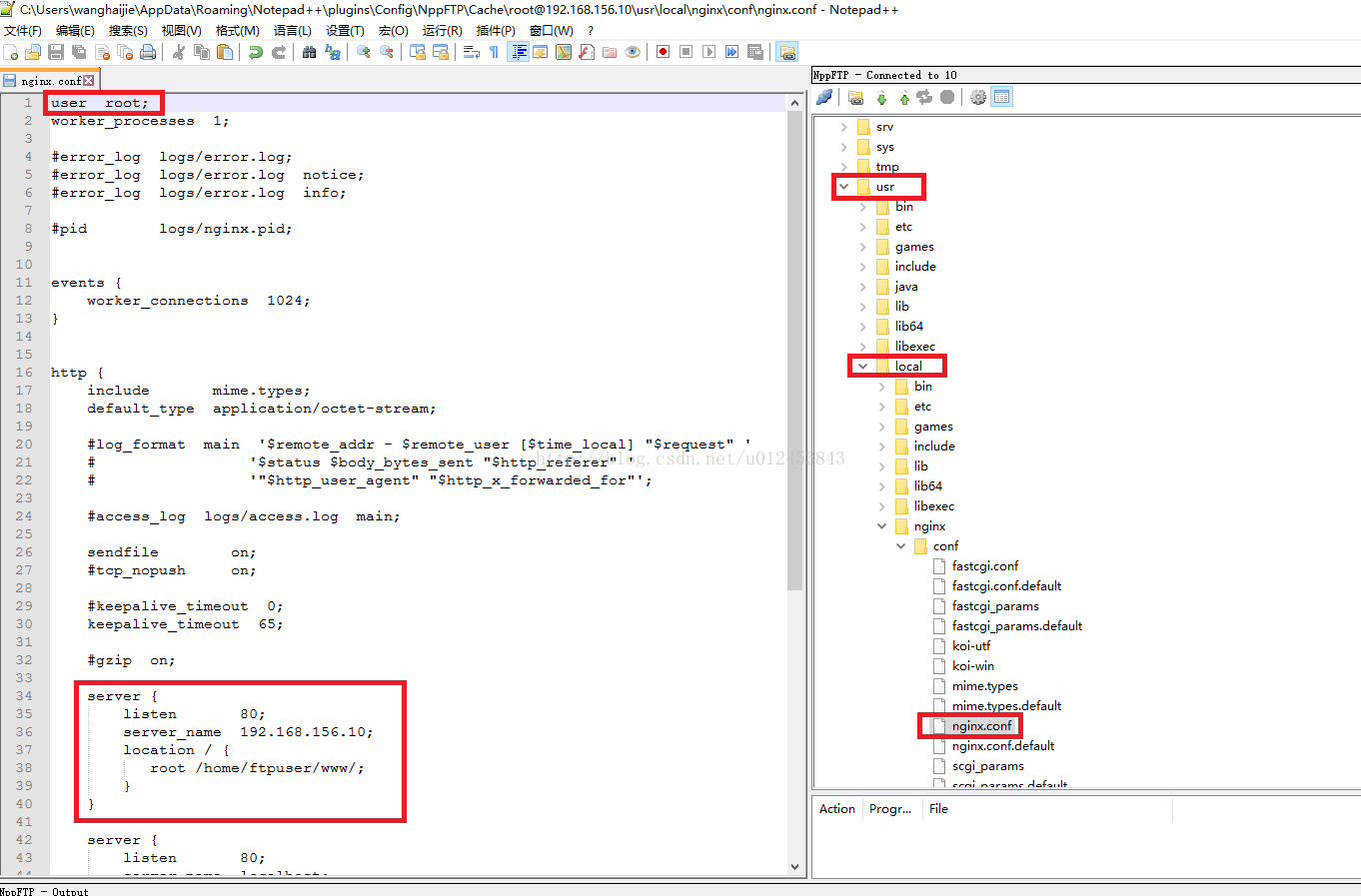Click the Zoom In magnifier icon
The height and width of the screenshot is (896, 1361).
pyautogui.click(x=364, y=52)
